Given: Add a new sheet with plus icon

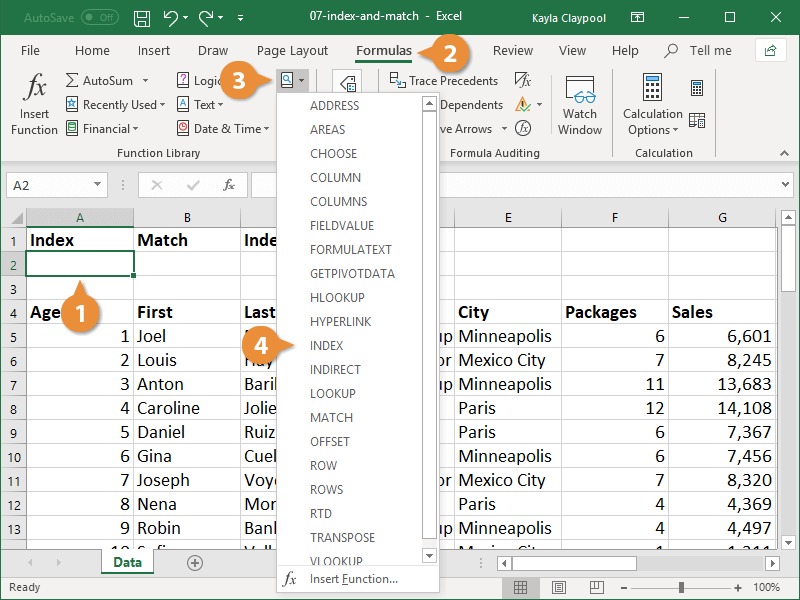Looking at the screenshot, I should pos(195,563).
